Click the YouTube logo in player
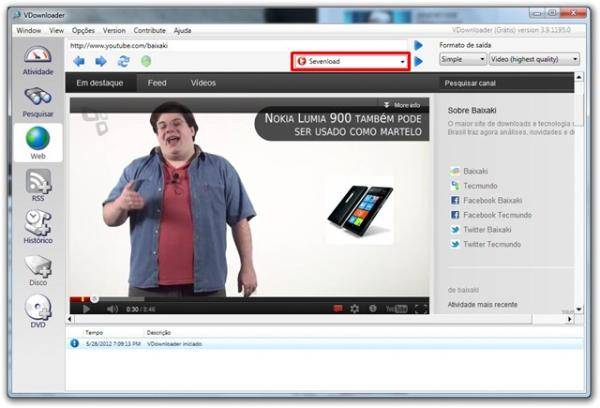Image resolution: width=600 pixels, height=408 pixels. pos(396,309)
